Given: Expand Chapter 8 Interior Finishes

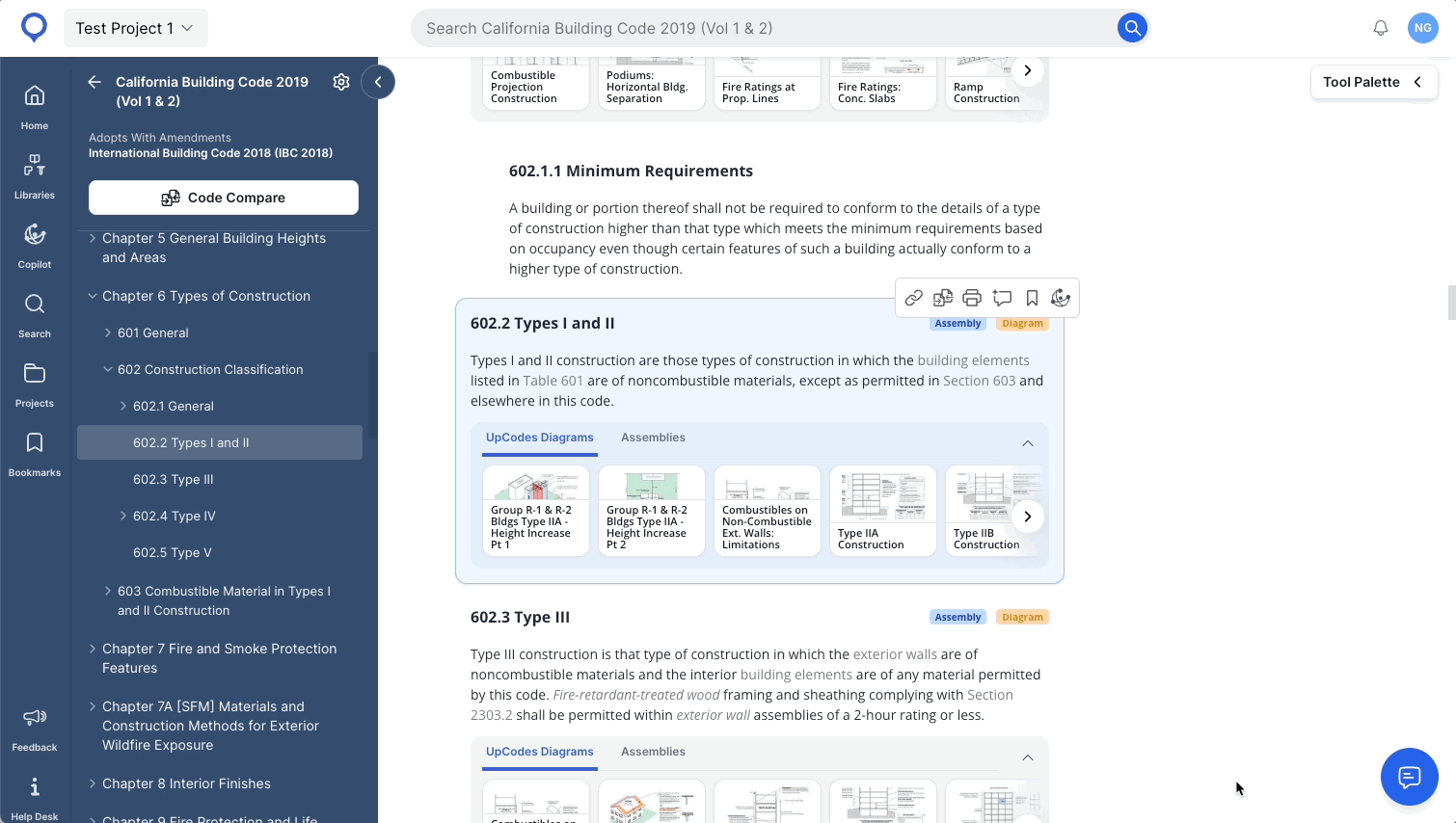Looking at the screenshot, I should pos(93,783).
